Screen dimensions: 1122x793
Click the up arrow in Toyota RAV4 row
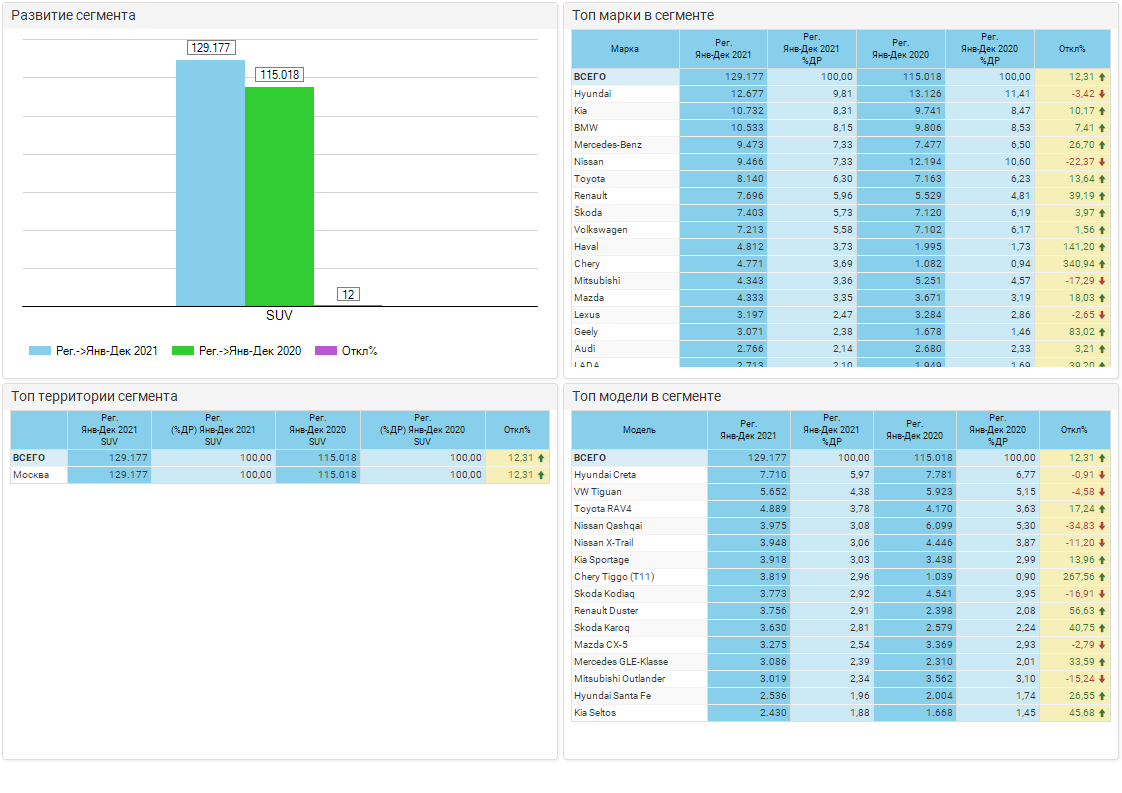pyautogui.click(x=1102, y=509)
